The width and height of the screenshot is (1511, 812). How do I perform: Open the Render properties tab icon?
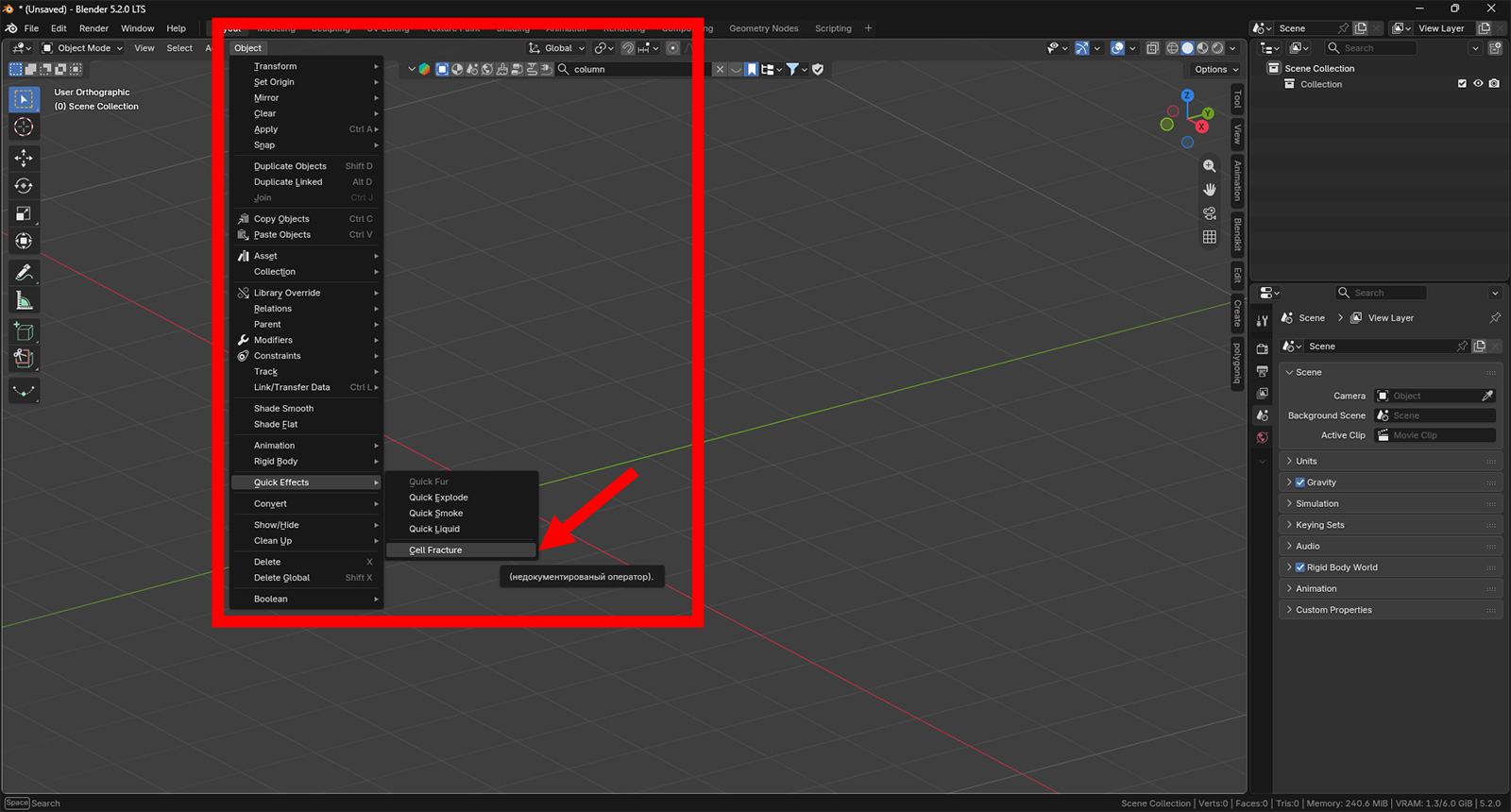[1263, 349]
